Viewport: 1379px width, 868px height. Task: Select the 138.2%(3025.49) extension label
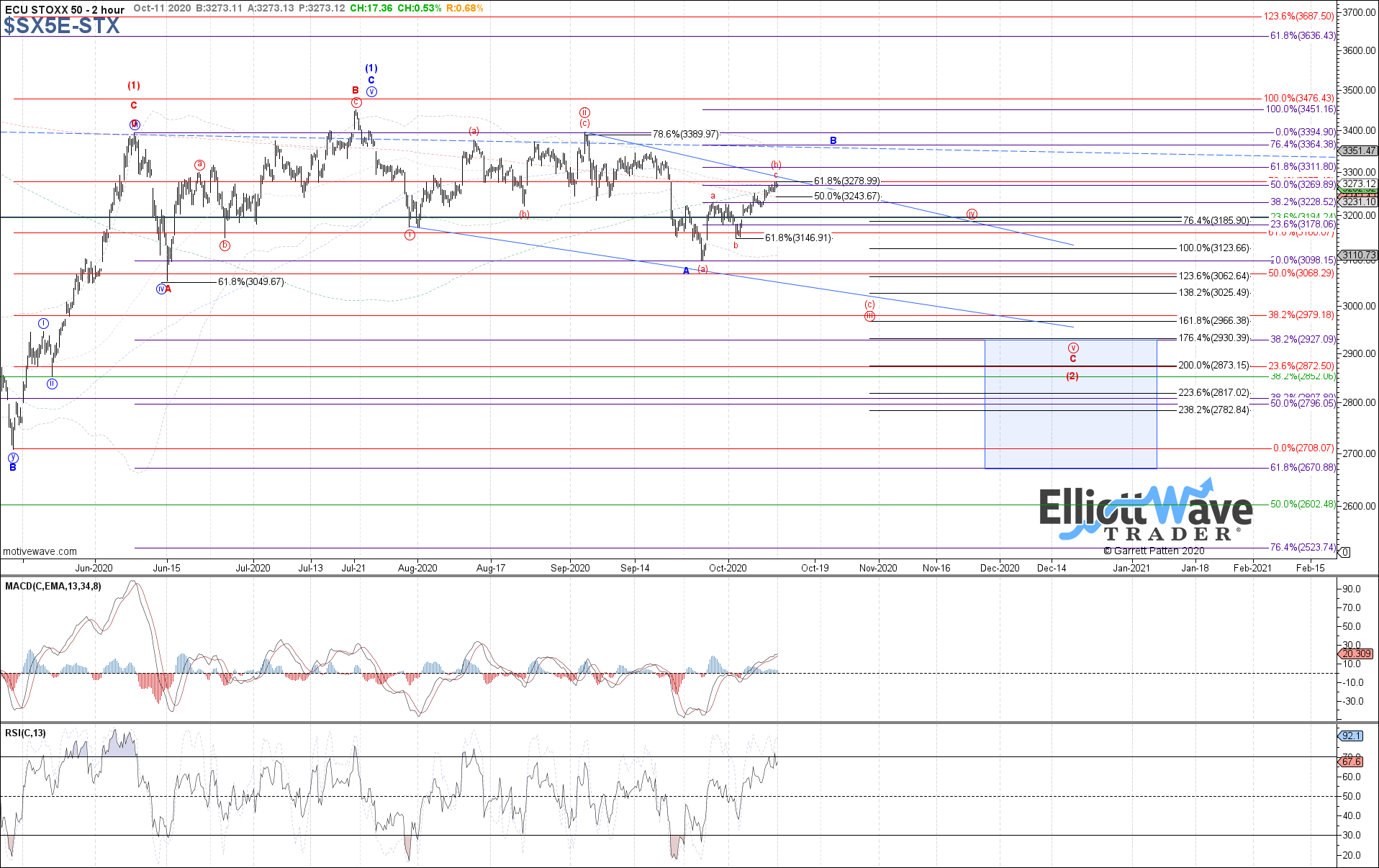click(x=1214, y=292)
